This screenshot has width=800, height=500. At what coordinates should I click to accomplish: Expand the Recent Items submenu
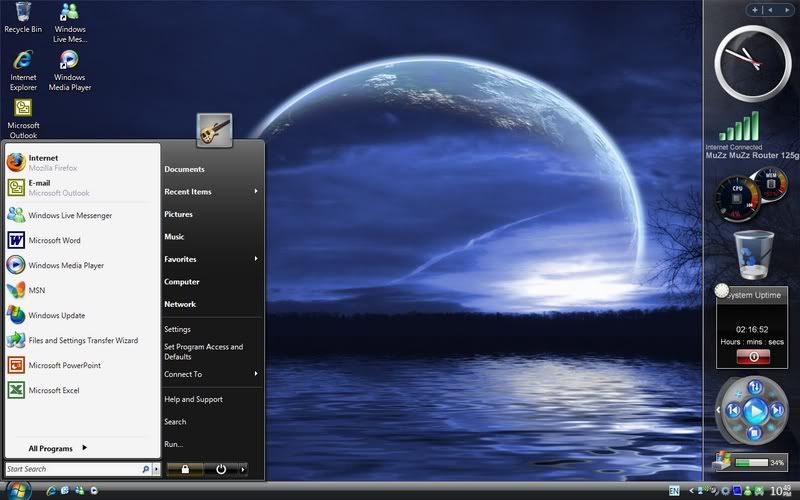pyautogui.click(x=211, y=192)
